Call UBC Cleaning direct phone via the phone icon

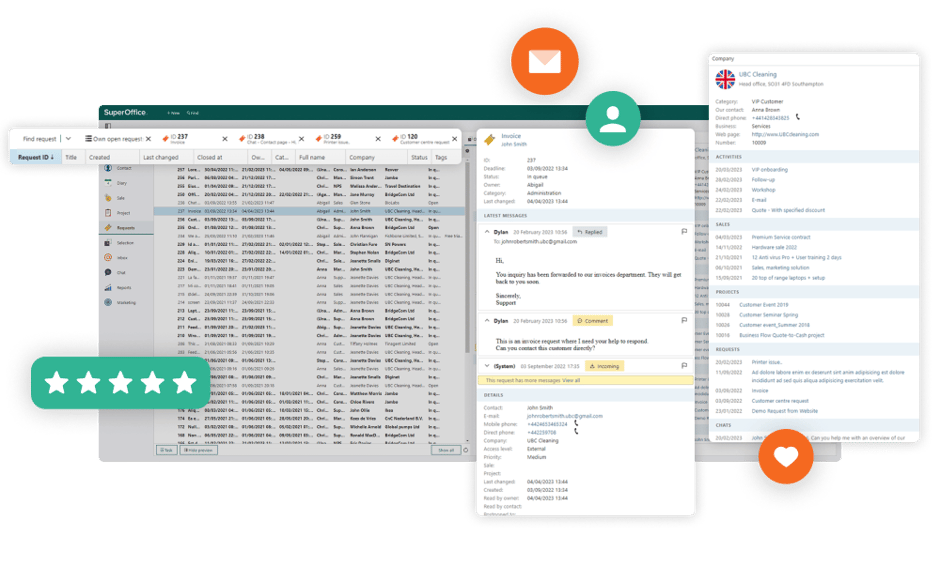pos(797,117)
